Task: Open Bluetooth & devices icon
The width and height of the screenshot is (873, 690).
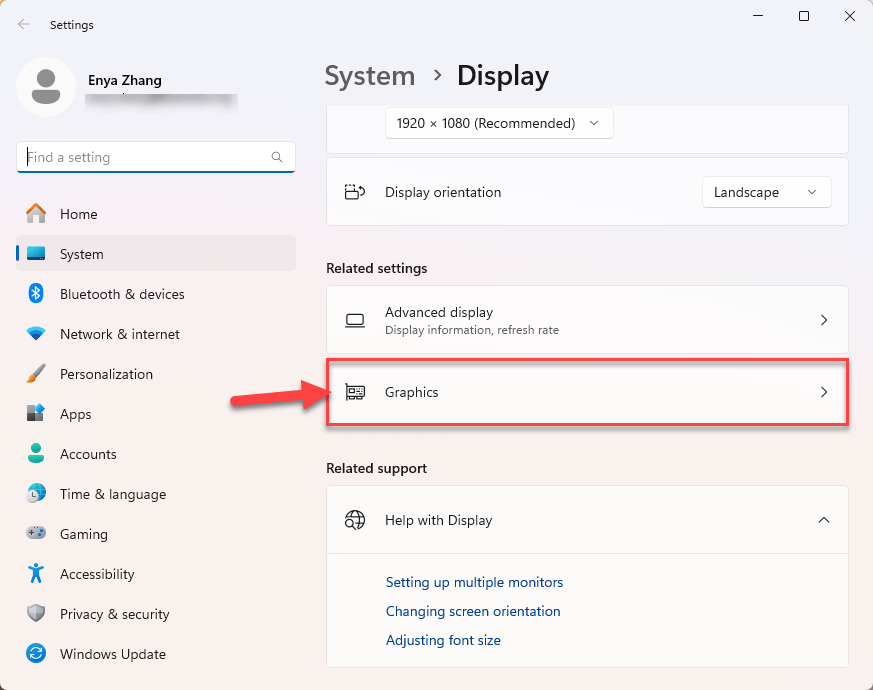Action: (36, 294)
